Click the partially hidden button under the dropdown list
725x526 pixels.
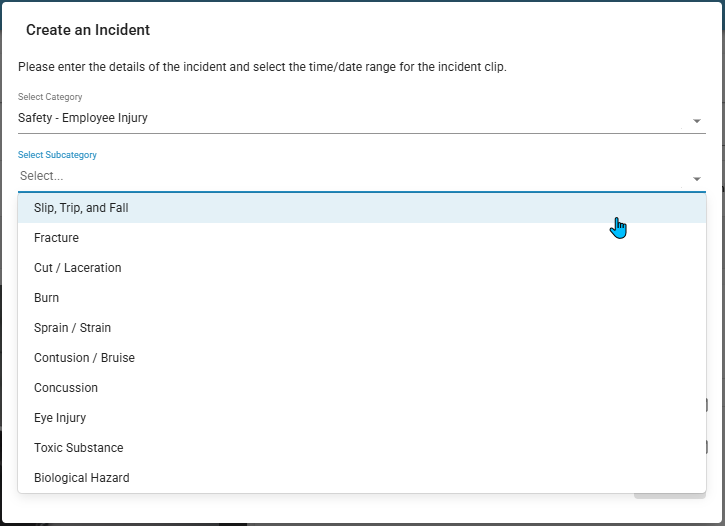click(x=670, y=496)
